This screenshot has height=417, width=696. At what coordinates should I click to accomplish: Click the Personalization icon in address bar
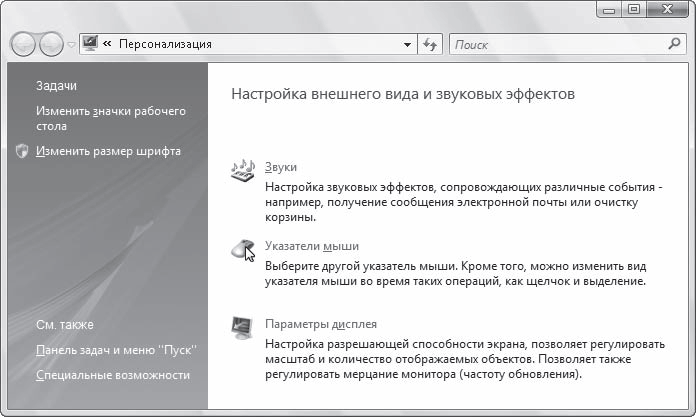91,44
